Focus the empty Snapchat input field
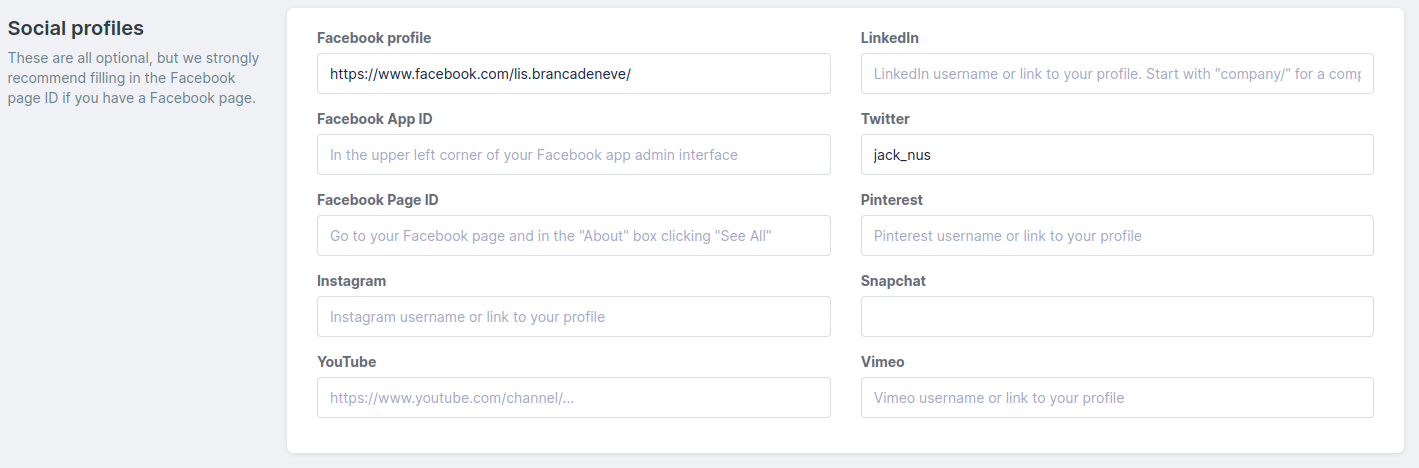The width and height of the screenshot is (1419, 468). click(1117, 317)
